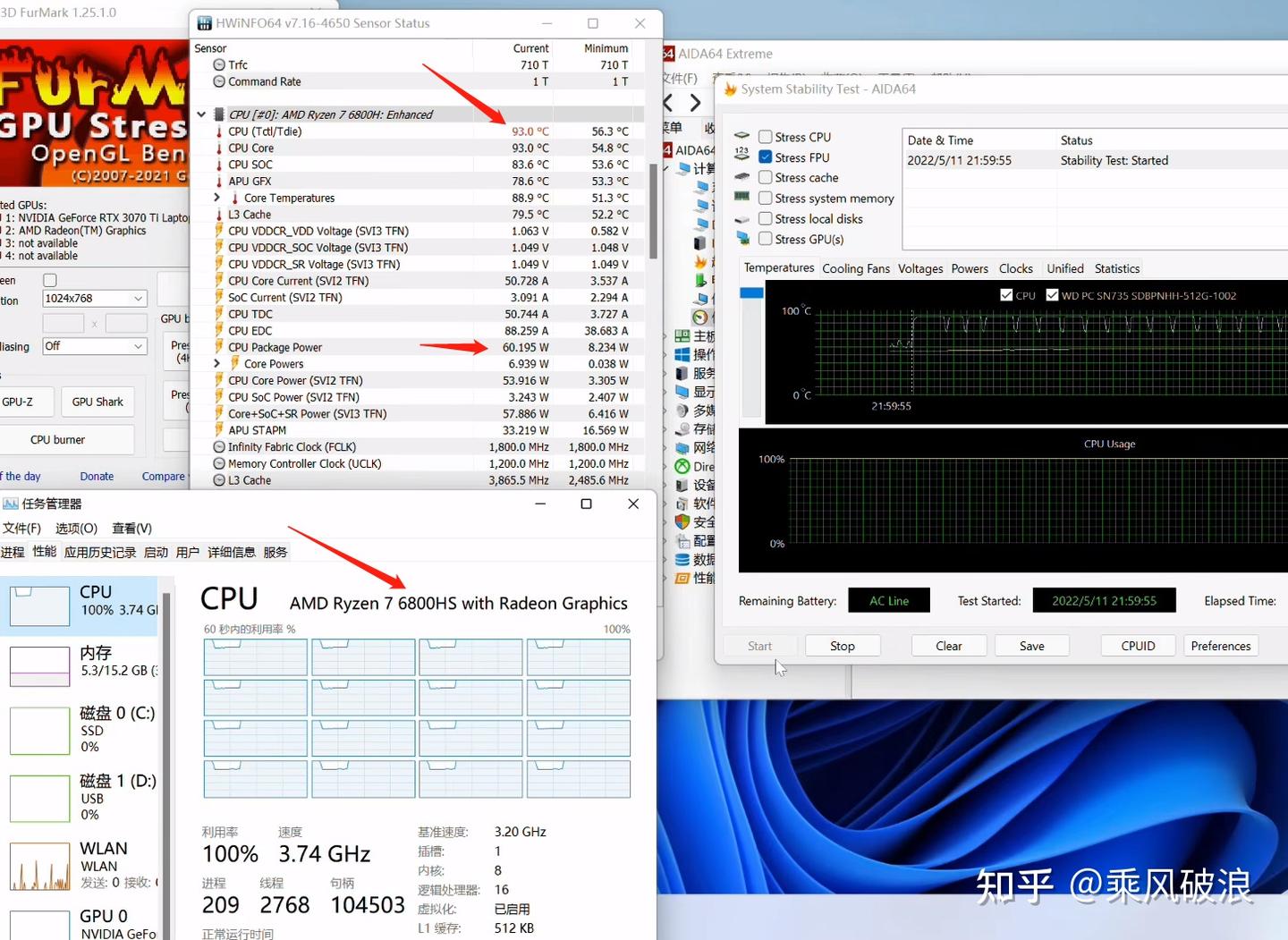The height and width of the screenshot is (940, 1288).
Task: Stop the AIDA64 stability test
Action: [842, 645]
